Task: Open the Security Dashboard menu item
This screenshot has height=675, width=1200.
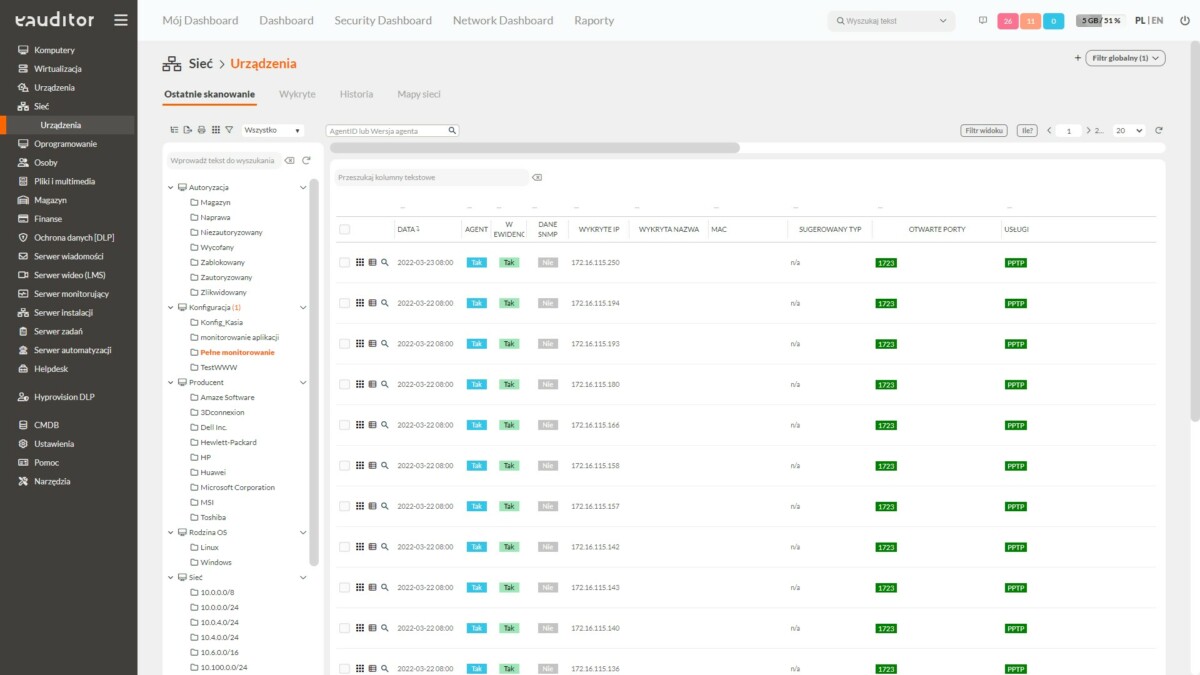Action: coord(382,20)
